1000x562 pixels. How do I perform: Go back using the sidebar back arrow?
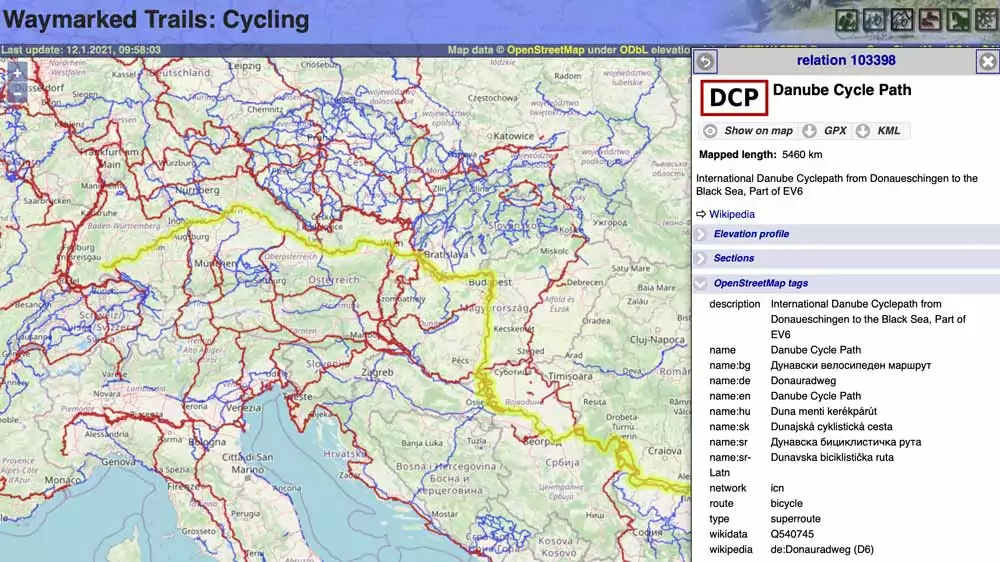pos(705,61)
